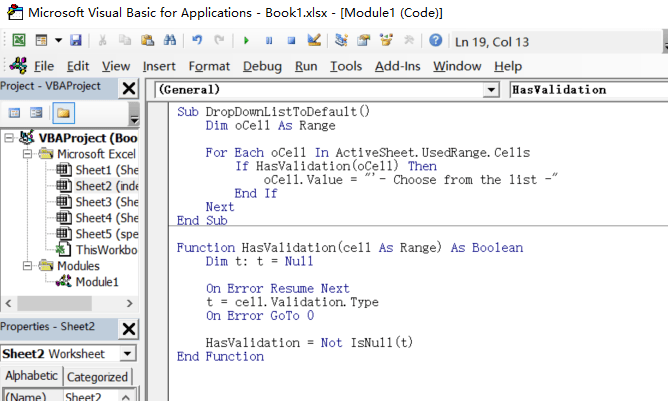Switch to the Alphabetic tab
The image size is (668, 401).
coord(32,376)
